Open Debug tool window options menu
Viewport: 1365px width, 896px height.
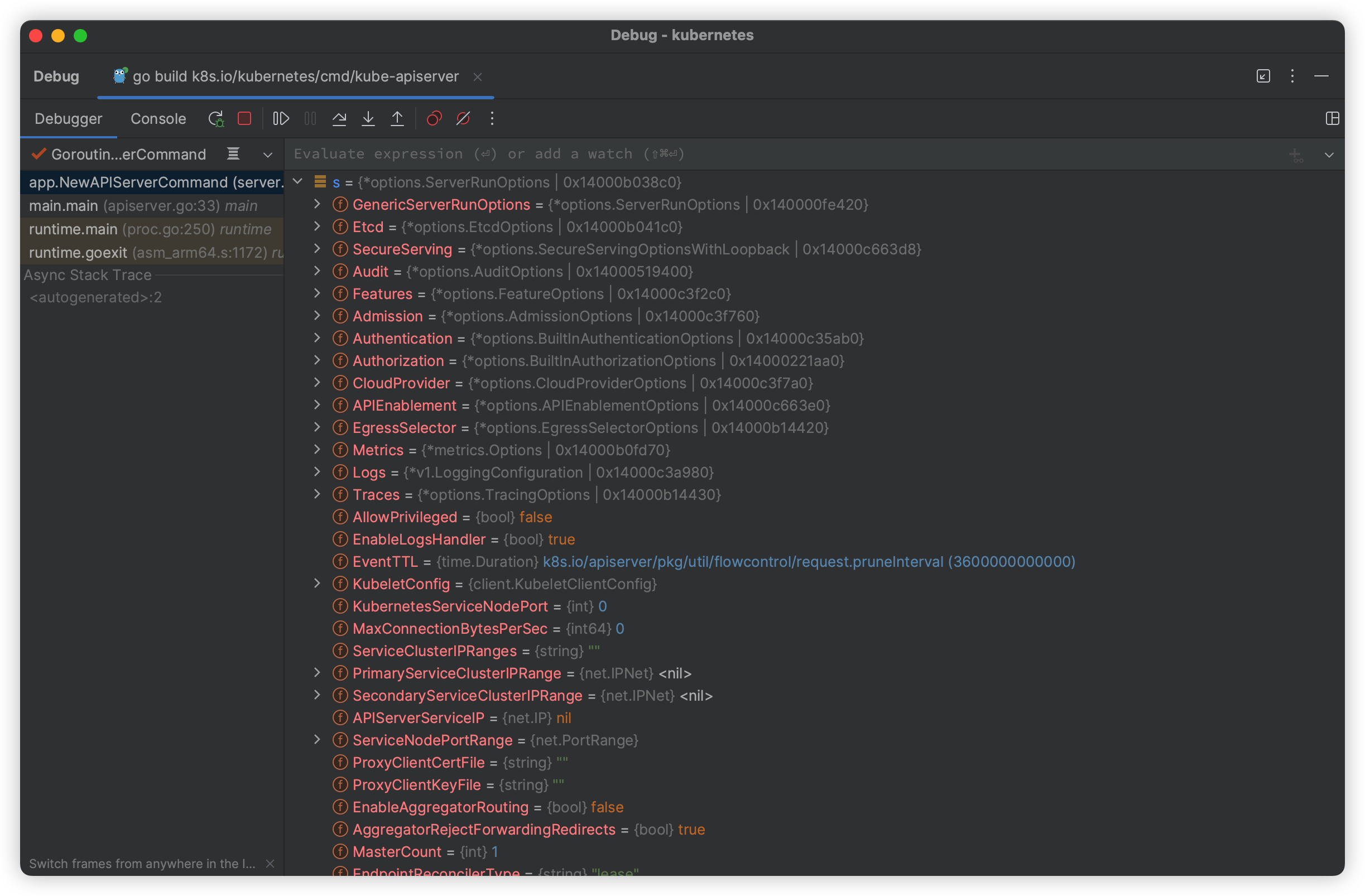coord(1292,76)
